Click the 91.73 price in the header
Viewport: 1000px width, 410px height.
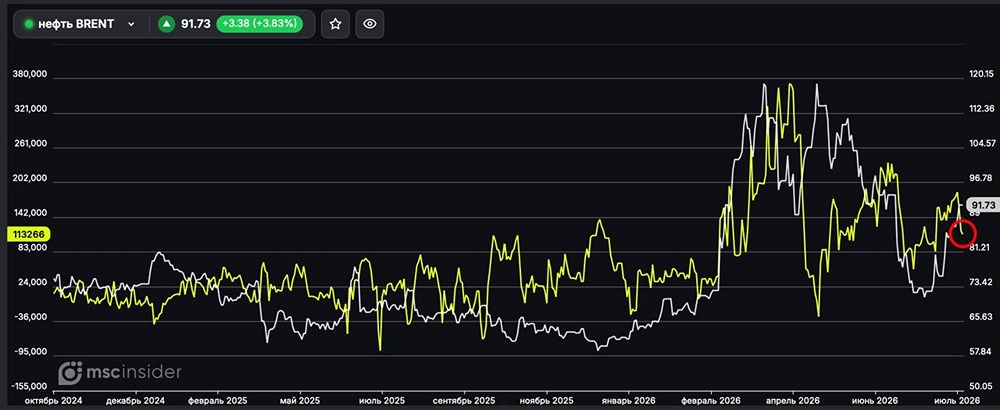click(x=195, y=24)
